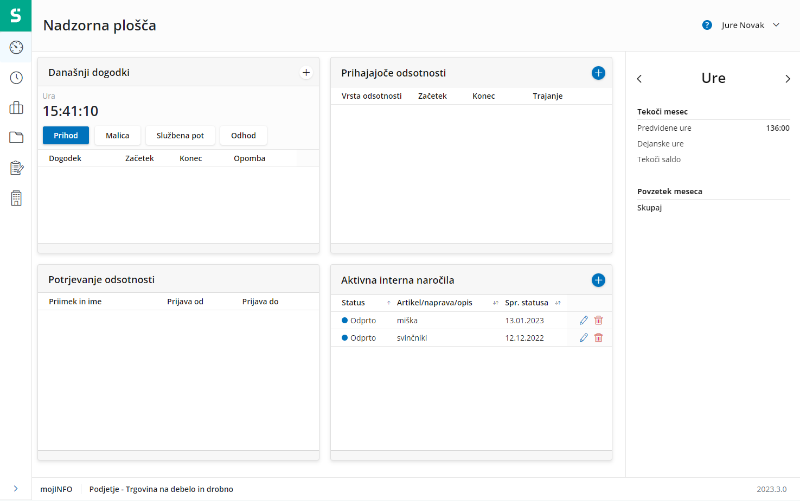Open the clock icon in sidebar

(x=16, y=78)
